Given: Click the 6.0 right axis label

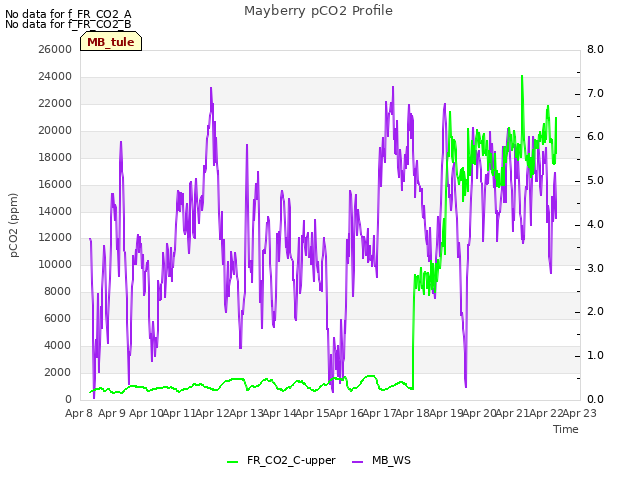Looking at the screenshot, I should pyautogui.click(x=595, y=137).
